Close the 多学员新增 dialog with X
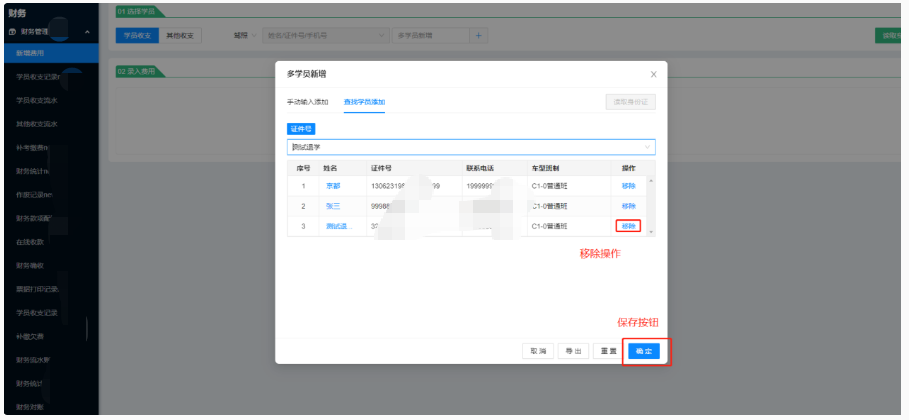 (x=653, y=74)
